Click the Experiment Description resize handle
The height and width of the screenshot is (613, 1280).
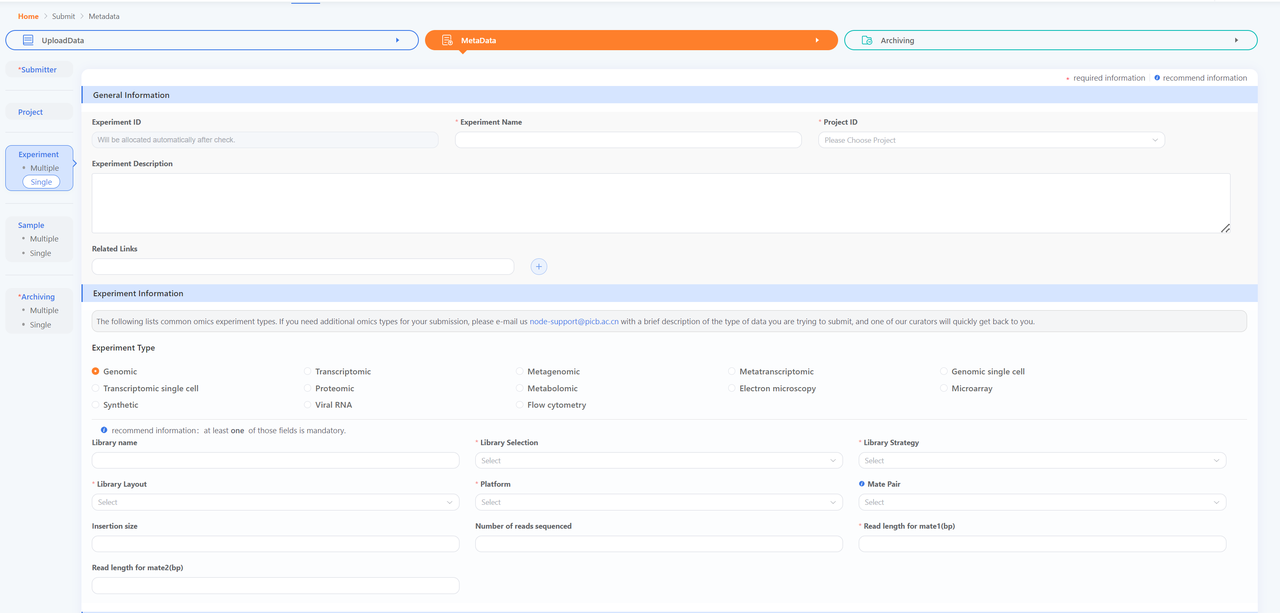(1225, 228)
